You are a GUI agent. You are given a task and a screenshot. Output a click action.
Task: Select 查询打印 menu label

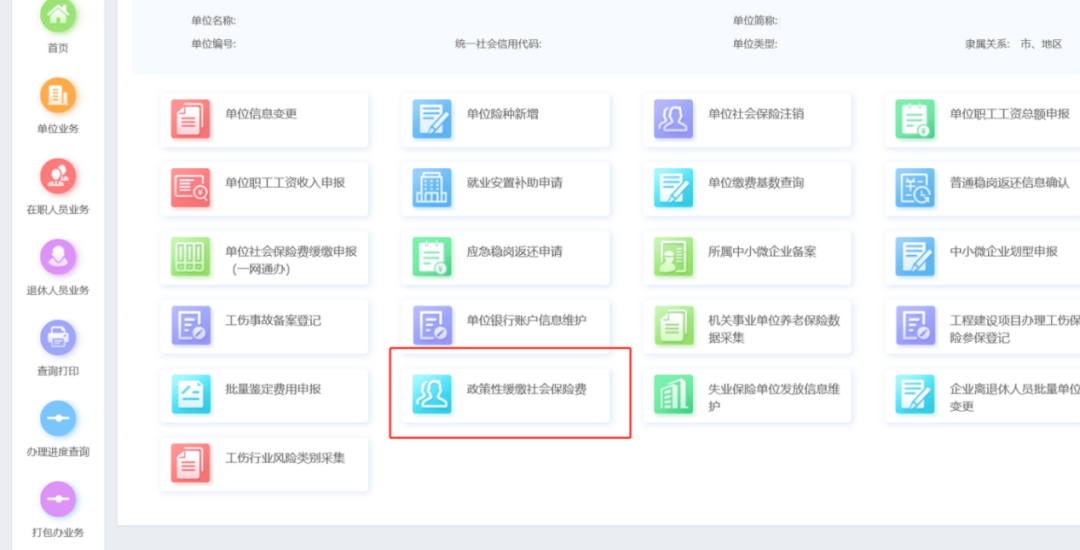pos(58,371)
